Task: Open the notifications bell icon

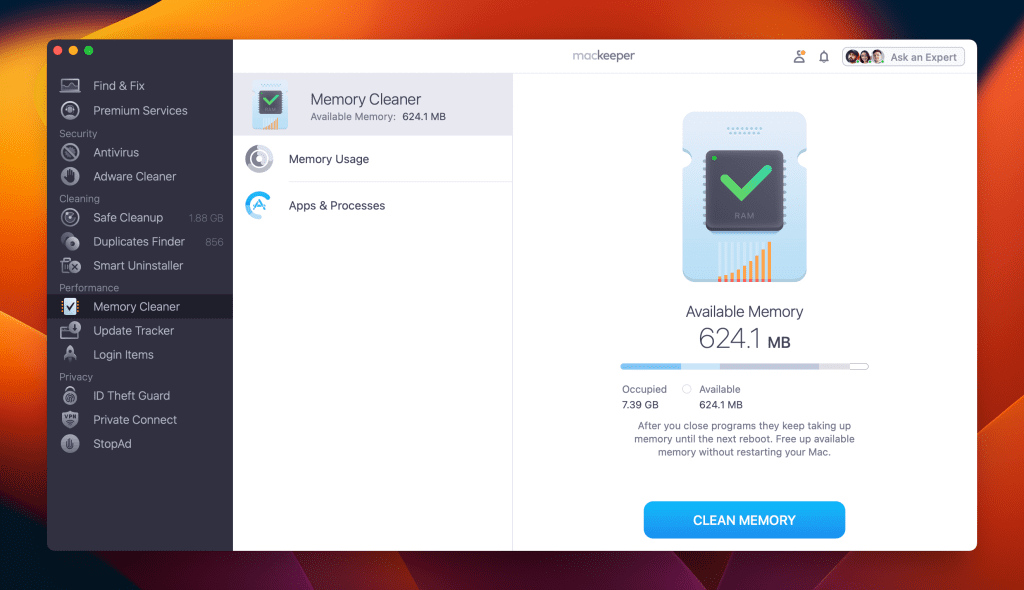Action: pos(824,57)
